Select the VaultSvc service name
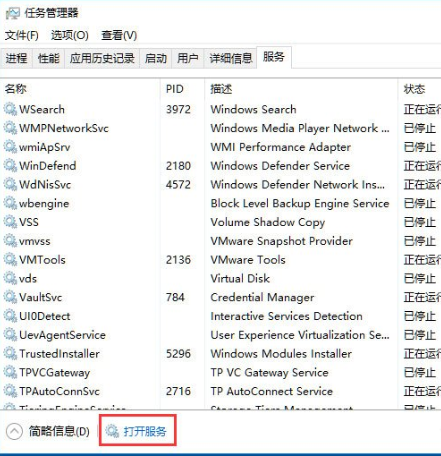 click(x=41, y=297)
